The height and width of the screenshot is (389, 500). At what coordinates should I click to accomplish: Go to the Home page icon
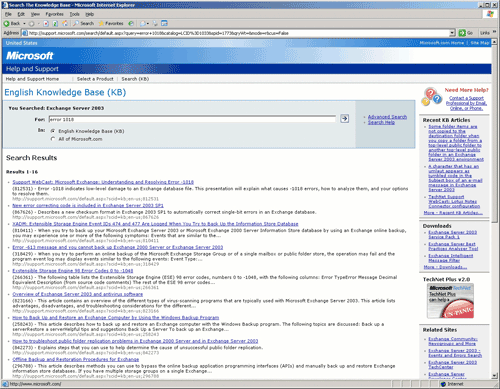(x=65, y=24)
